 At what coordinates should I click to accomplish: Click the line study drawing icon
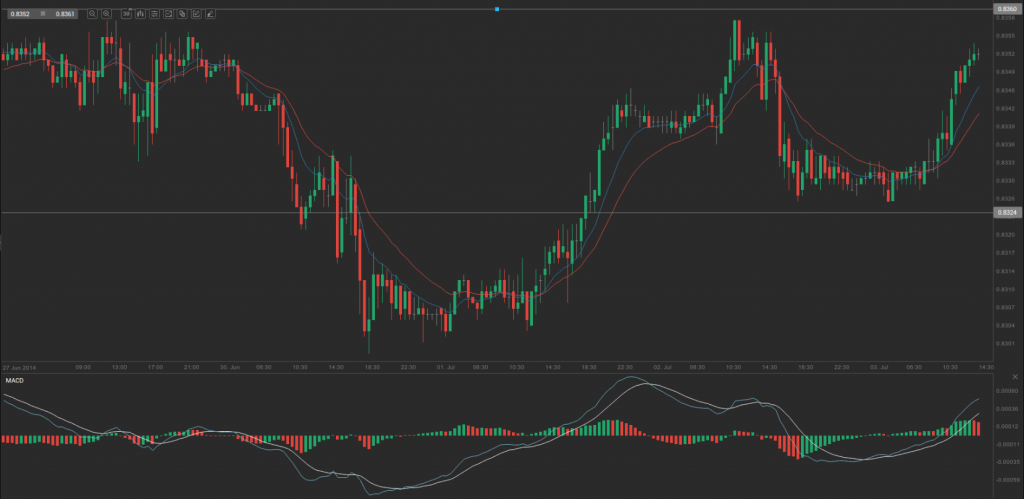click(168, 14)
